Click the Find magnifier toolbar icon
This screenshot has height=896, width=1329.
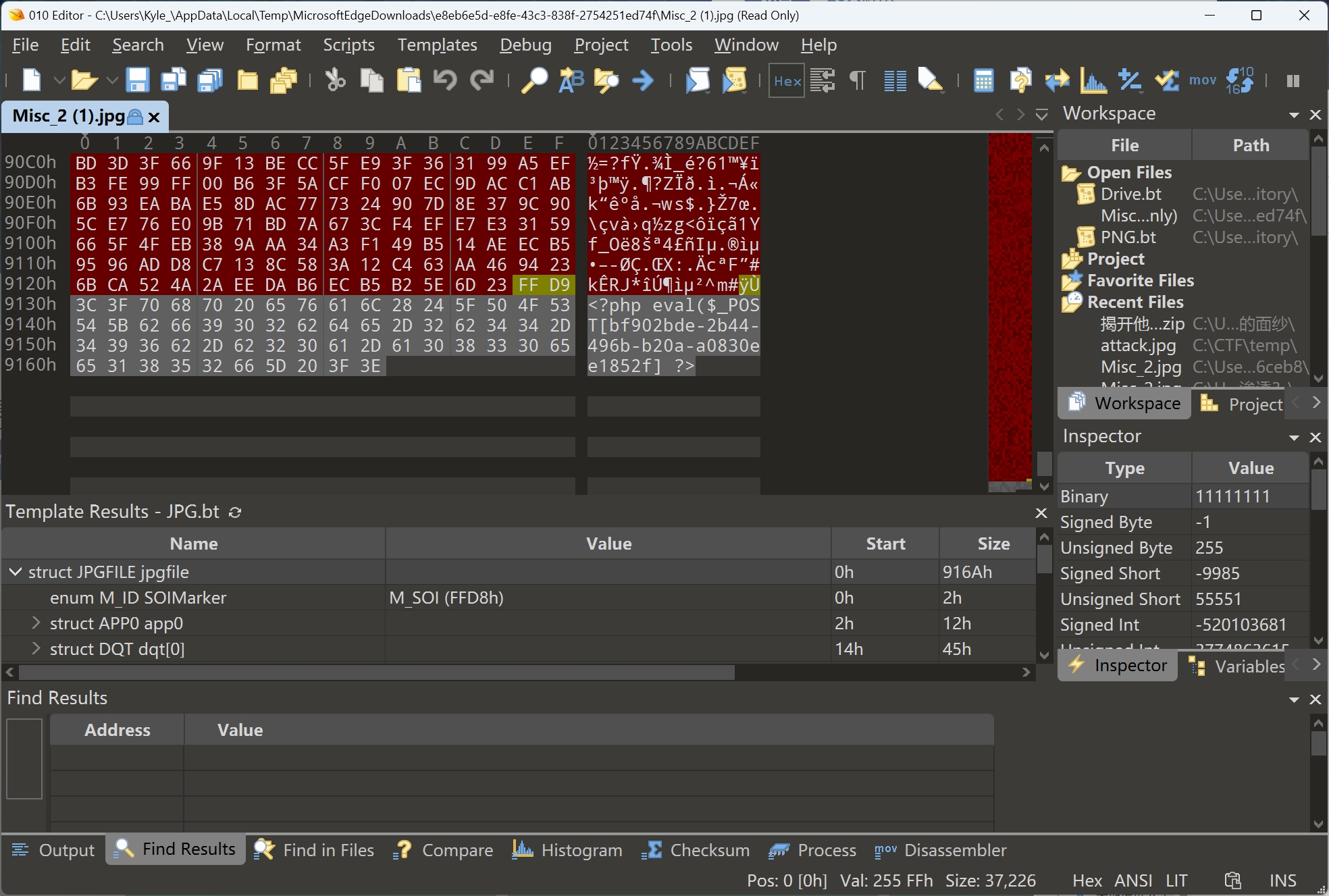coord(534,80)
